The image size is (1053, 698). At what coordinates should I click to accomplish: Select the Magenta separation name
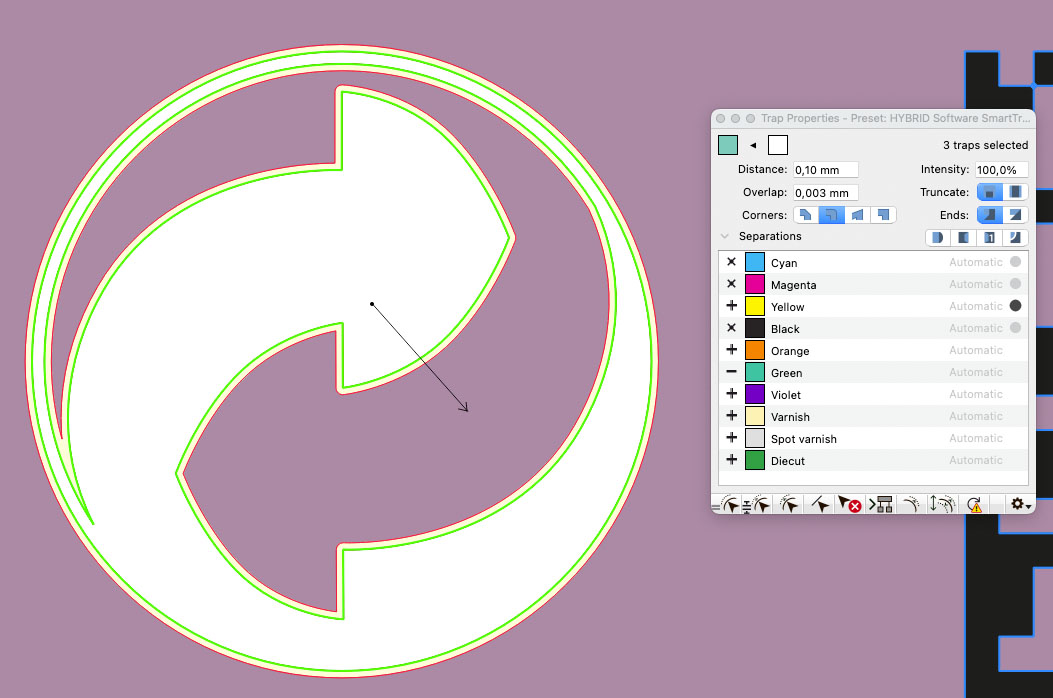(794, 285)
